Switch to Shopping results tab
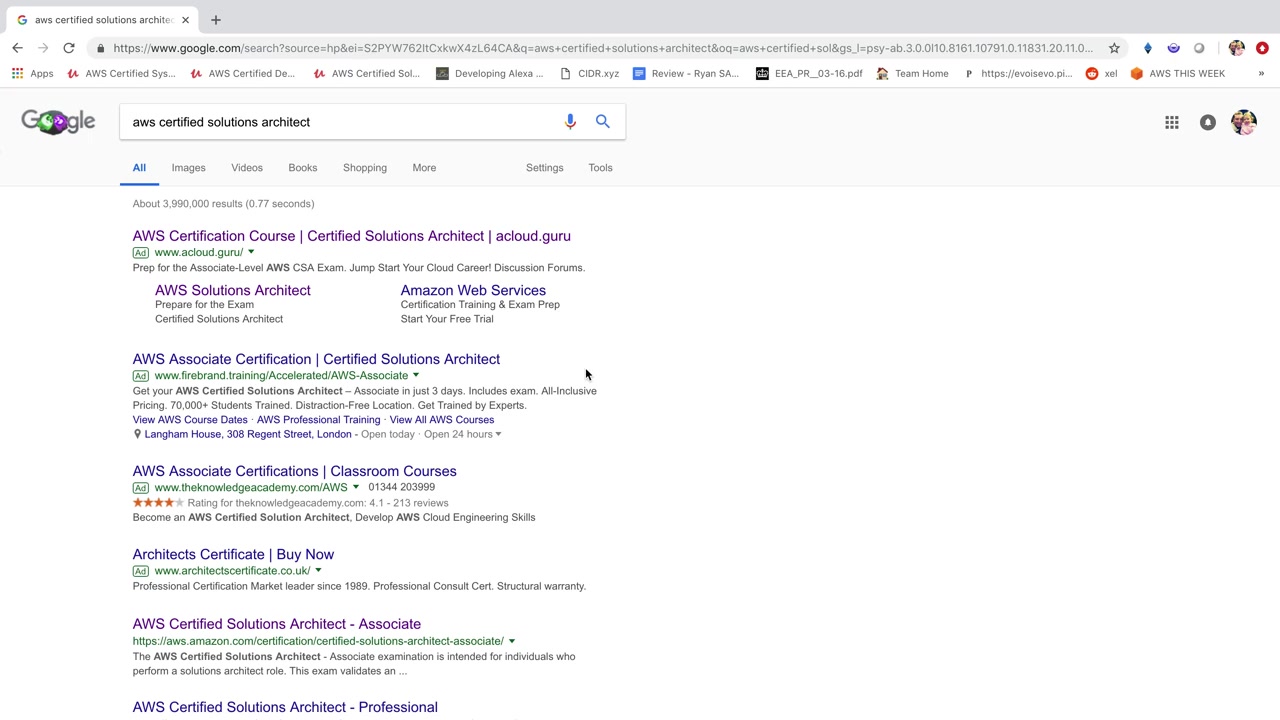Image resolution: width=1280 pixels, height=720 pixels. pos(365,168)
